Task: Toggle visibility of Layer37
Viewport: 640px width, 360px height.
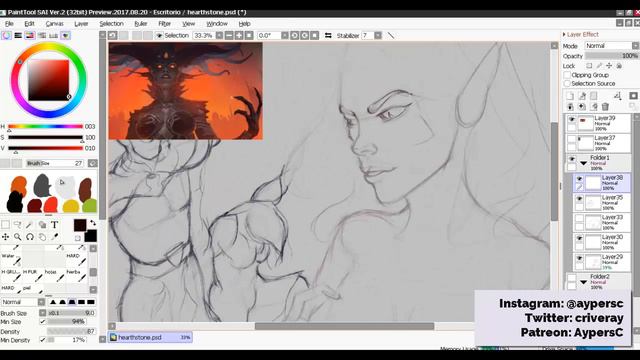Action: tap(571, 140)
